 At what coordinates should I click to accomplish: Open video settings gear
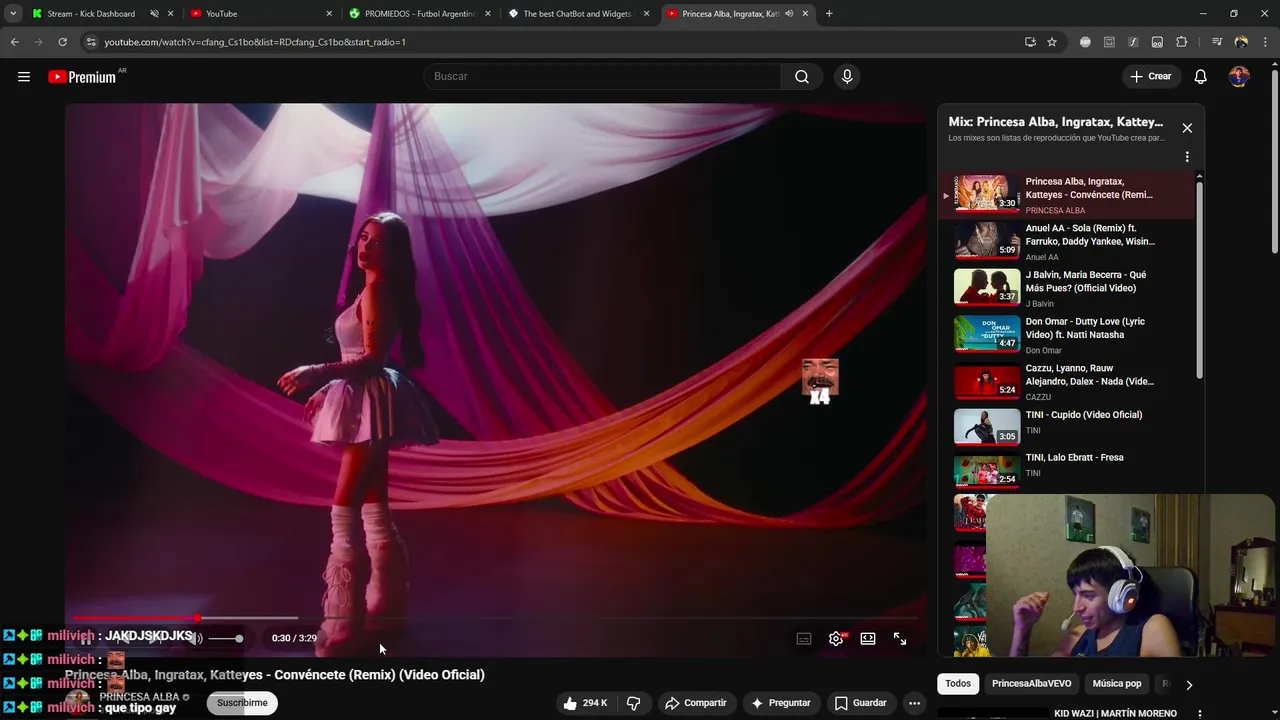836,638
